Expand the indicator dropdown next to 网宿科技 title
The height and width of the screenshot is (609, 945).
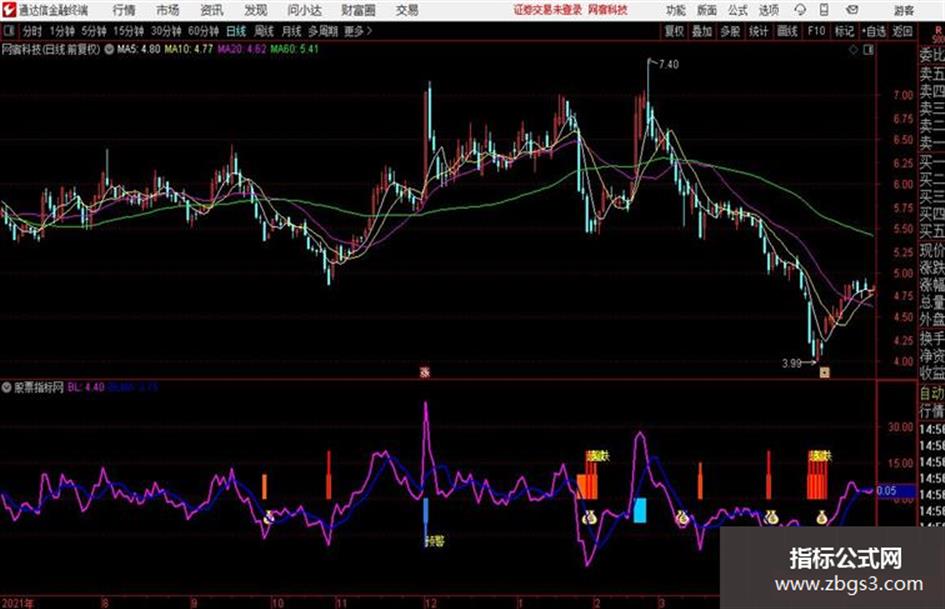tap(109, 49)
